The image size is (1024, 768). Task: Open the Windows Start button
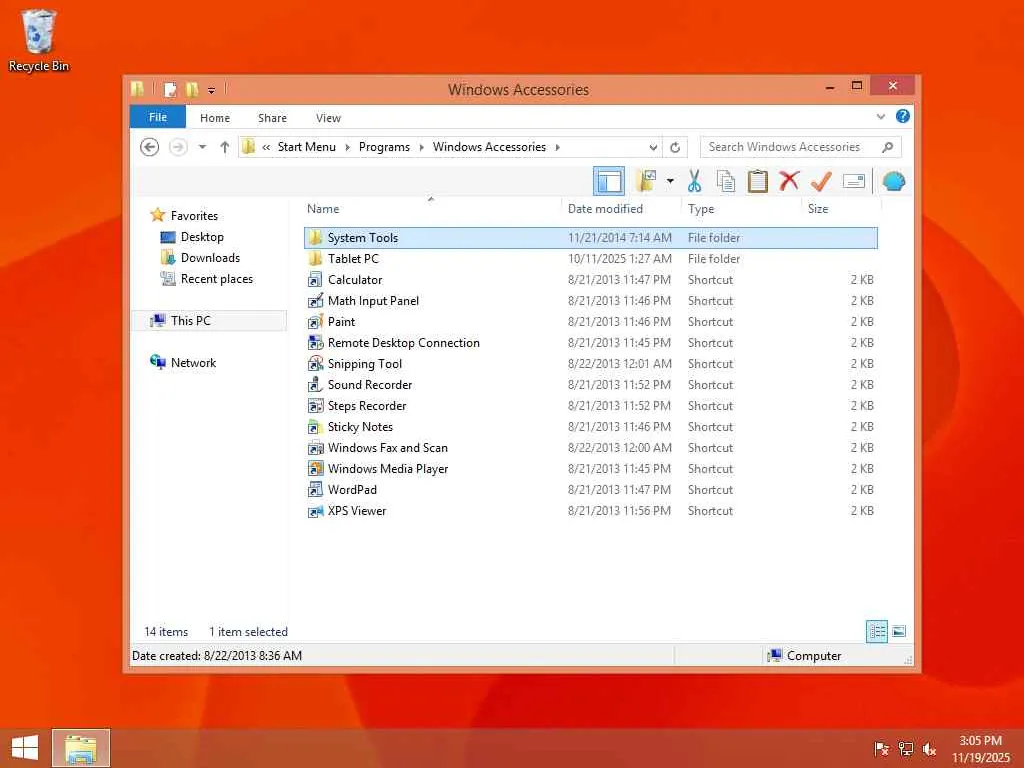click(25, 748)
